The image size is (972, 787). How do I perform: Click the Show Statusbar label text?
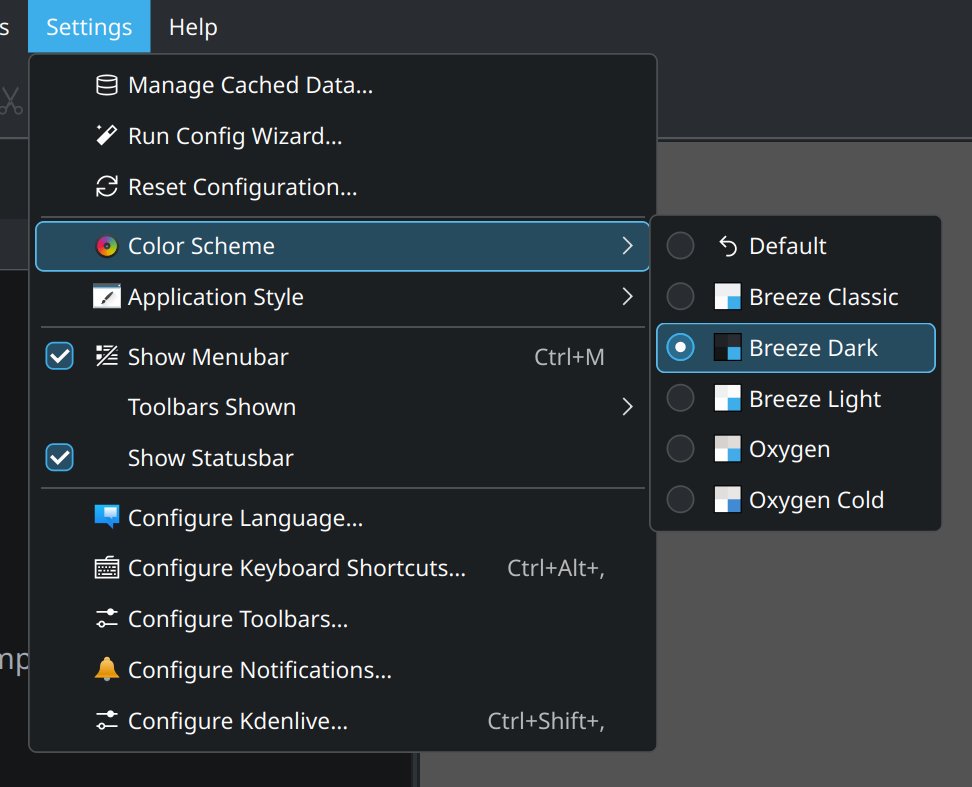click(211, 458)
